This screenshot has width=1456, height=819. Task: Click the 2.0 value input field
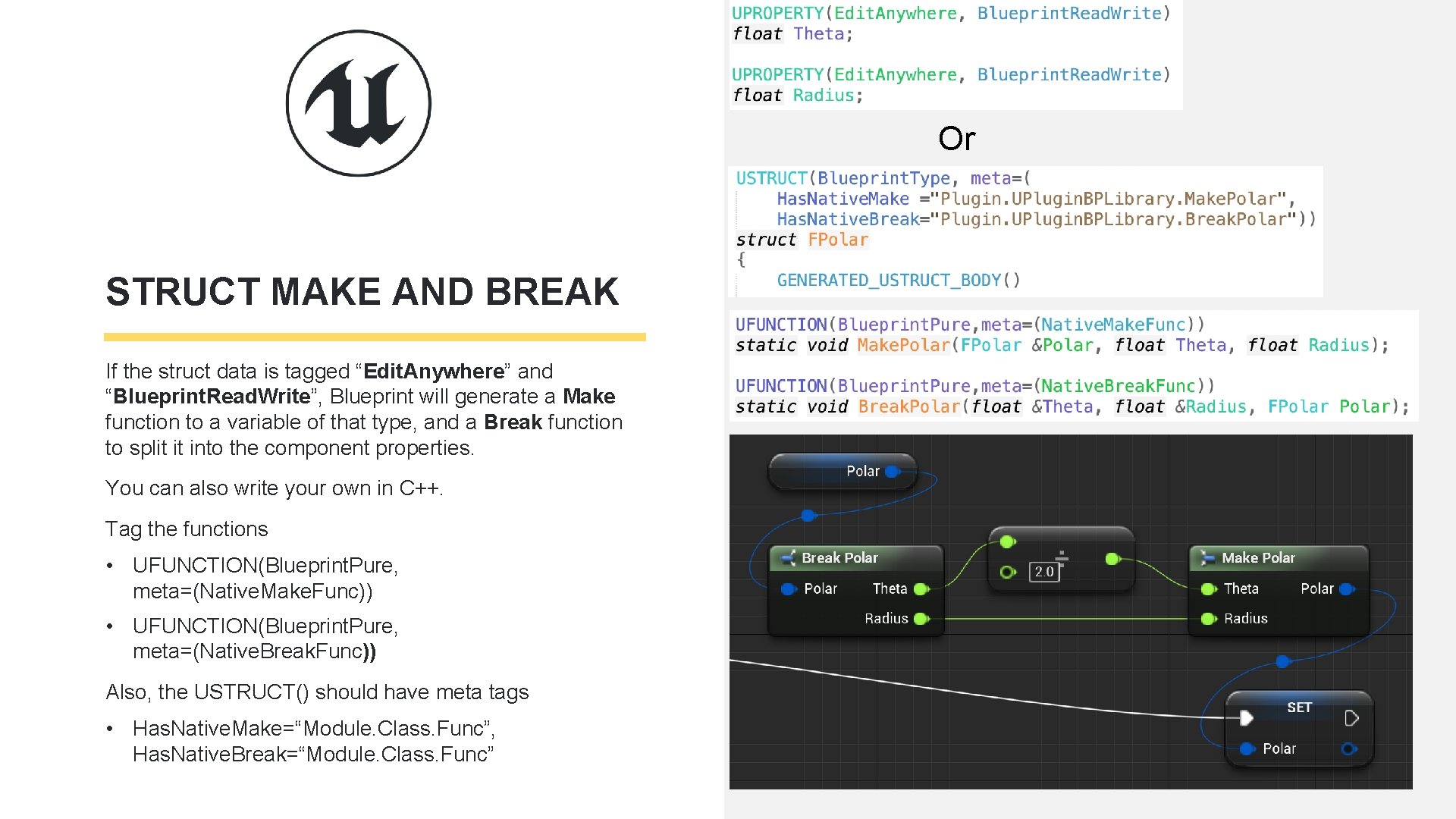pos(1043,571)
